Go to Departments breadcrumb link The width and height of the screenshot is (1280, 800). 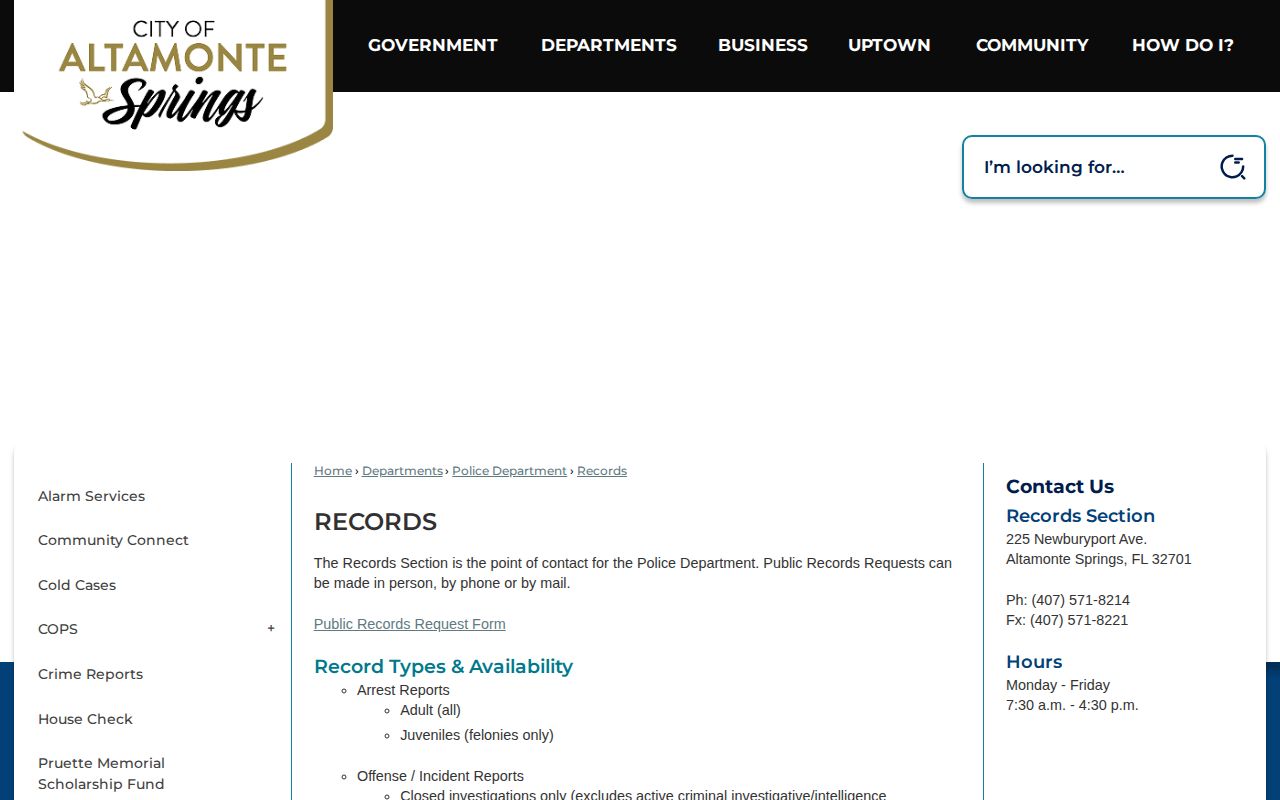[402, 471]
